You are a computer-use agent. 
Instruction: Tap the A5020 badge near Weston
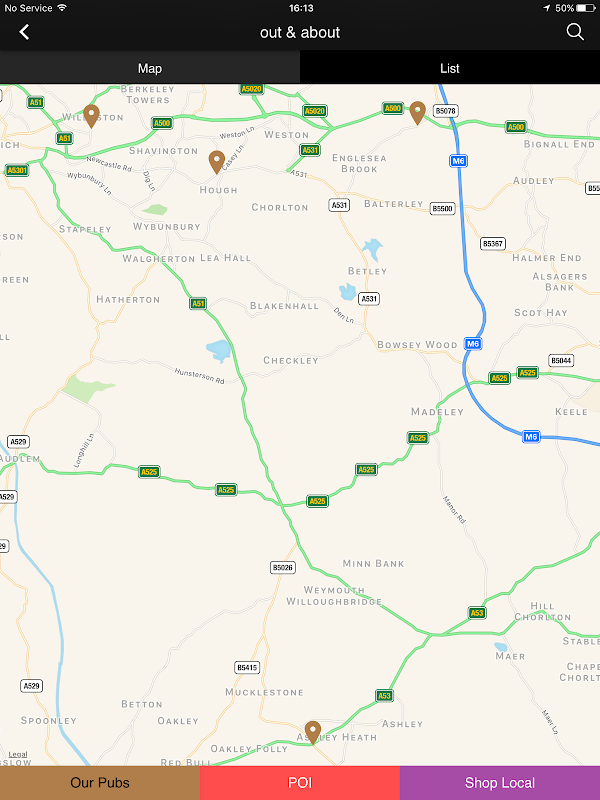tap(315, 111)
